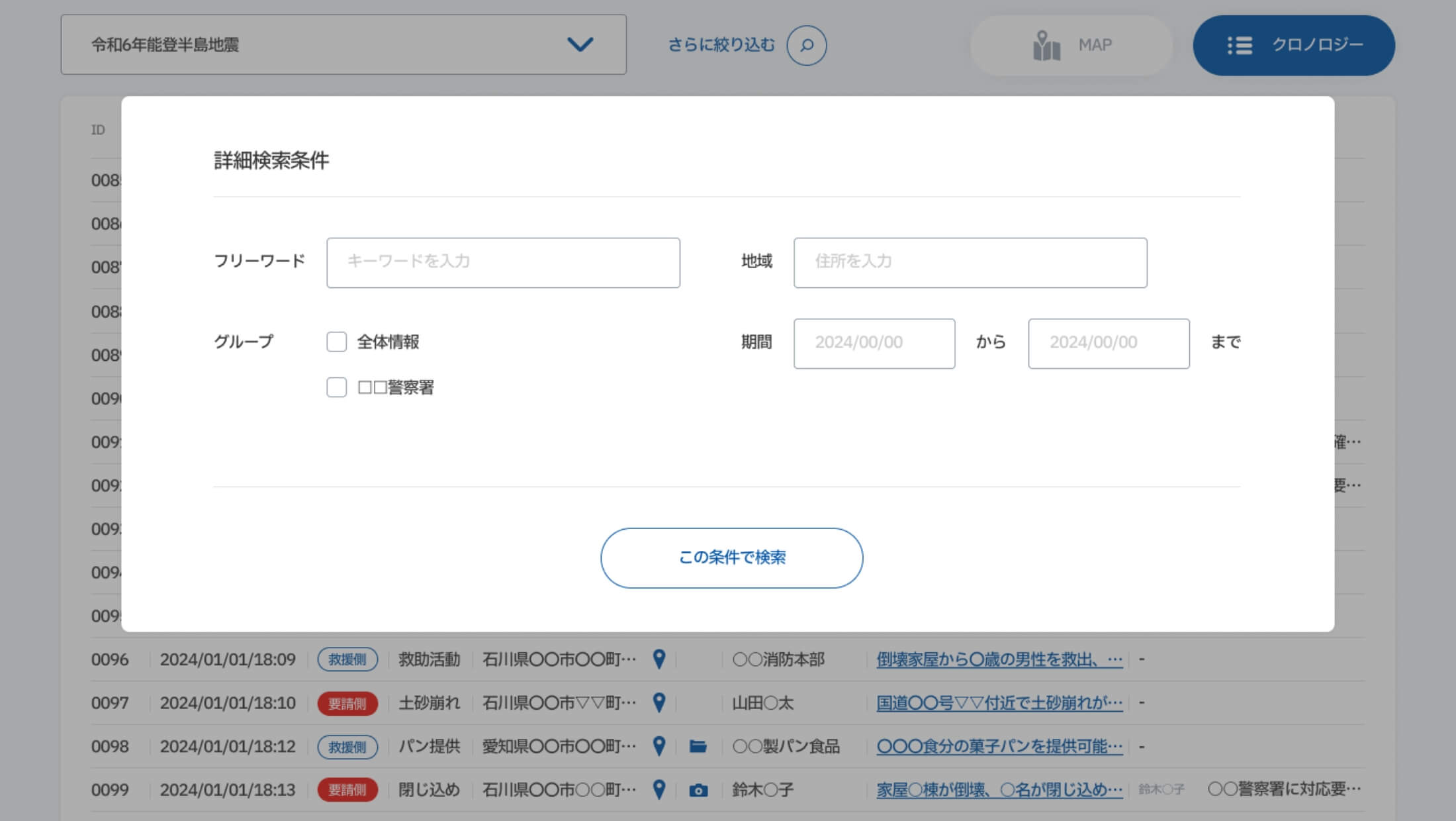Click the 期間 start date field
The height and width of the screenshot is (821, 1456).
tap(874, 343)
